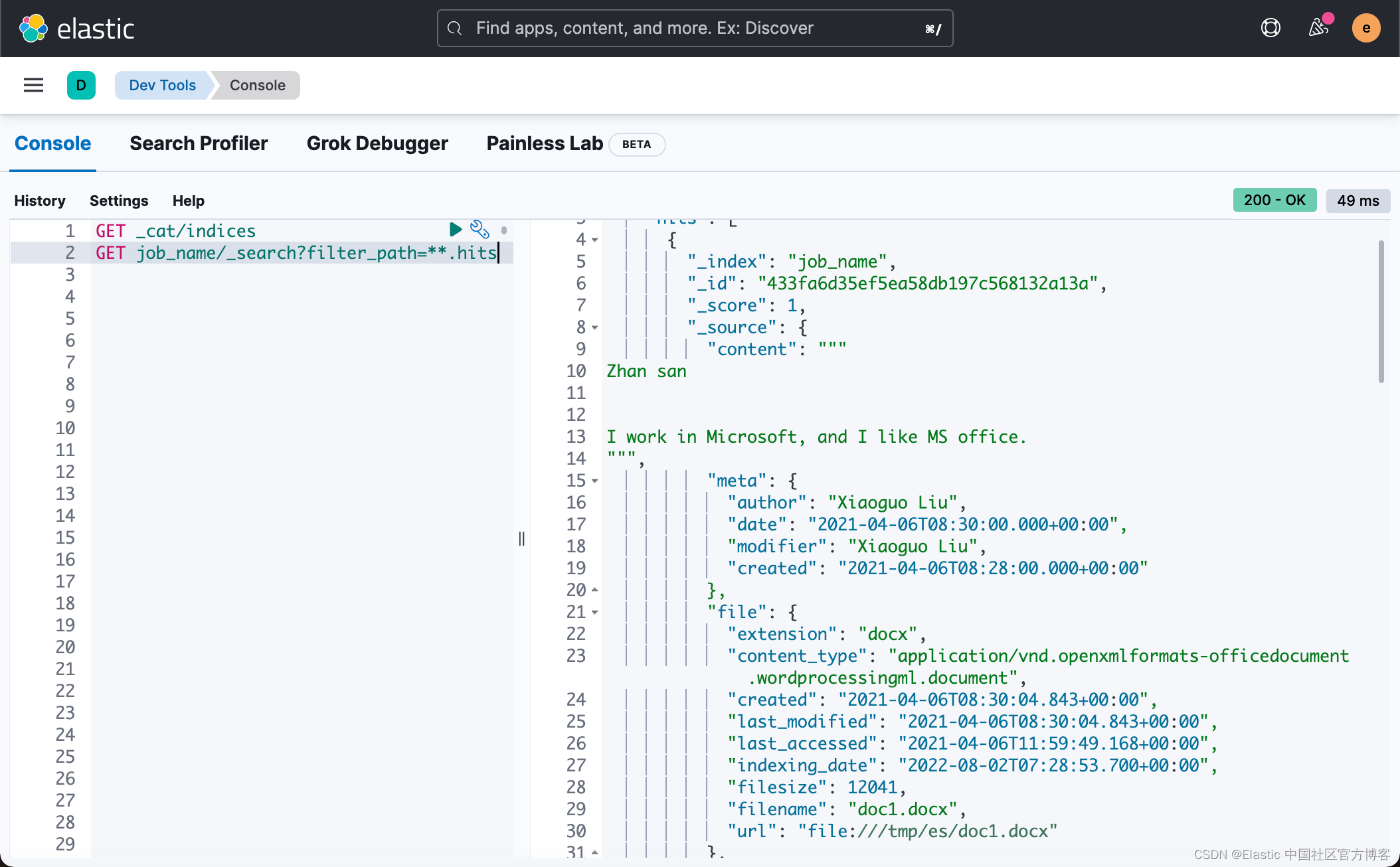
Task: Open the console Settings
Action: [x=119, y=200]
